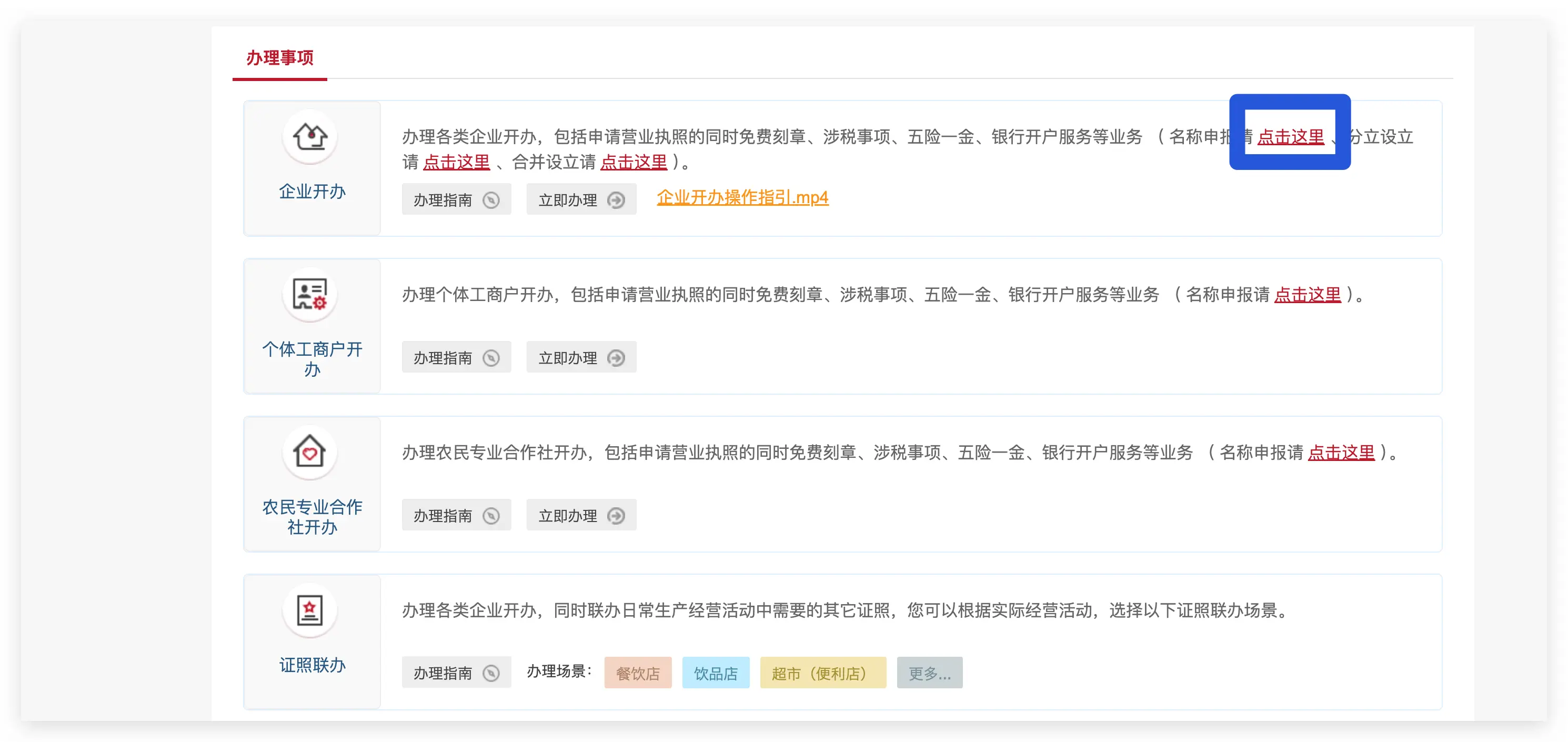1568x742 pixels.
Task: Click 立即办理 arrow icon in 个体工商户开办 row
Action: point(617,357)
